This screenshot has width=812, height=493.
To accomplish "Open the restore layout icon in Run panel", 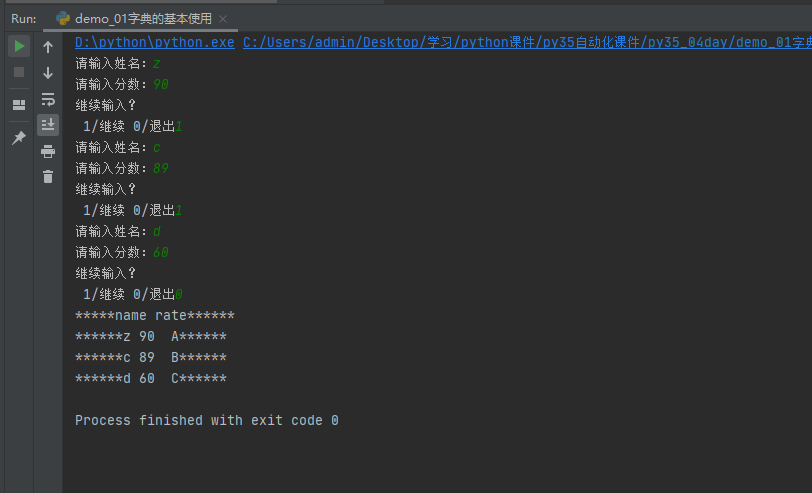I will click(x=19, y=105).
